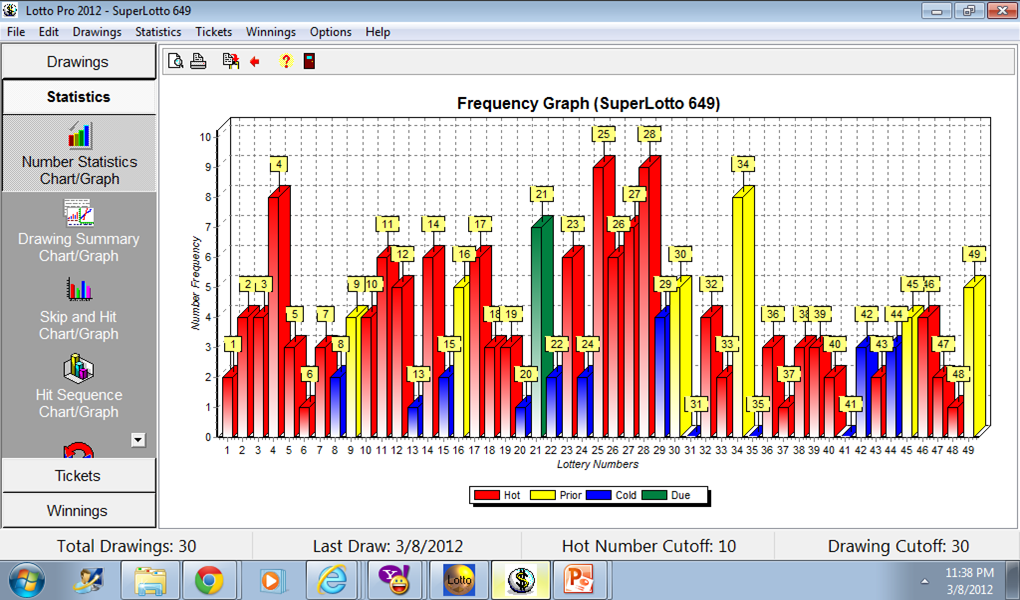Click the green Due legend swatch

coord(654,495)
